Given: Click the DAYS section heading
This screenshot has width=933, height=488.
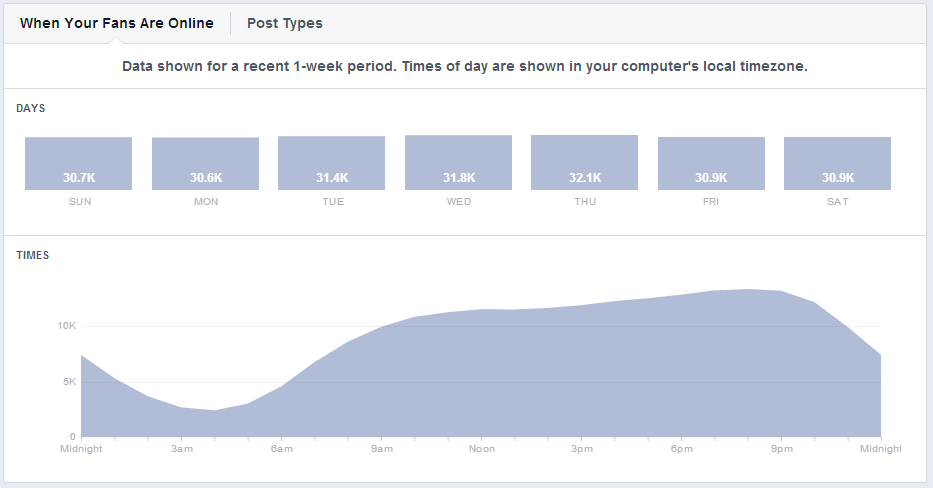Looking at the screenshot, I should tap(30, 108).
